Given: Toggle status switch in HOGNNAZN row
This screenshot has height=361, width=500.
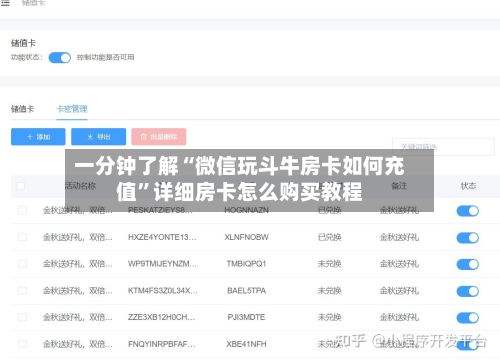Looking at the screenshot, I should point(468,211).
